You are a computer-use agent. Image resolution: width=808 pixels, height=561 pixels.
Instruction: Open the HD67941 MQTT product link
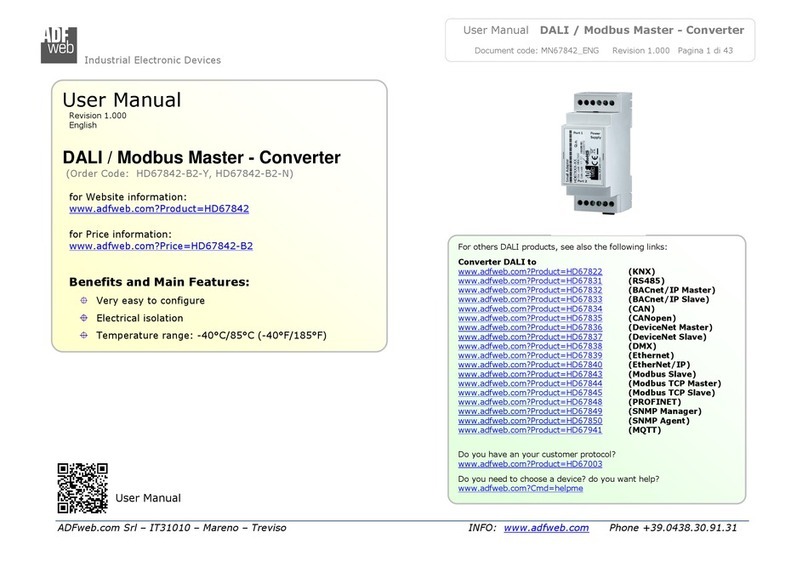[530, 430]
